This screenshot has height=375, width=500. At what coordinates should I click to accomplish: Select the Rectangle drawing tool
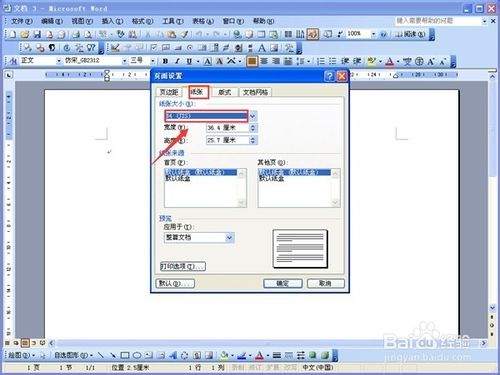125,355
